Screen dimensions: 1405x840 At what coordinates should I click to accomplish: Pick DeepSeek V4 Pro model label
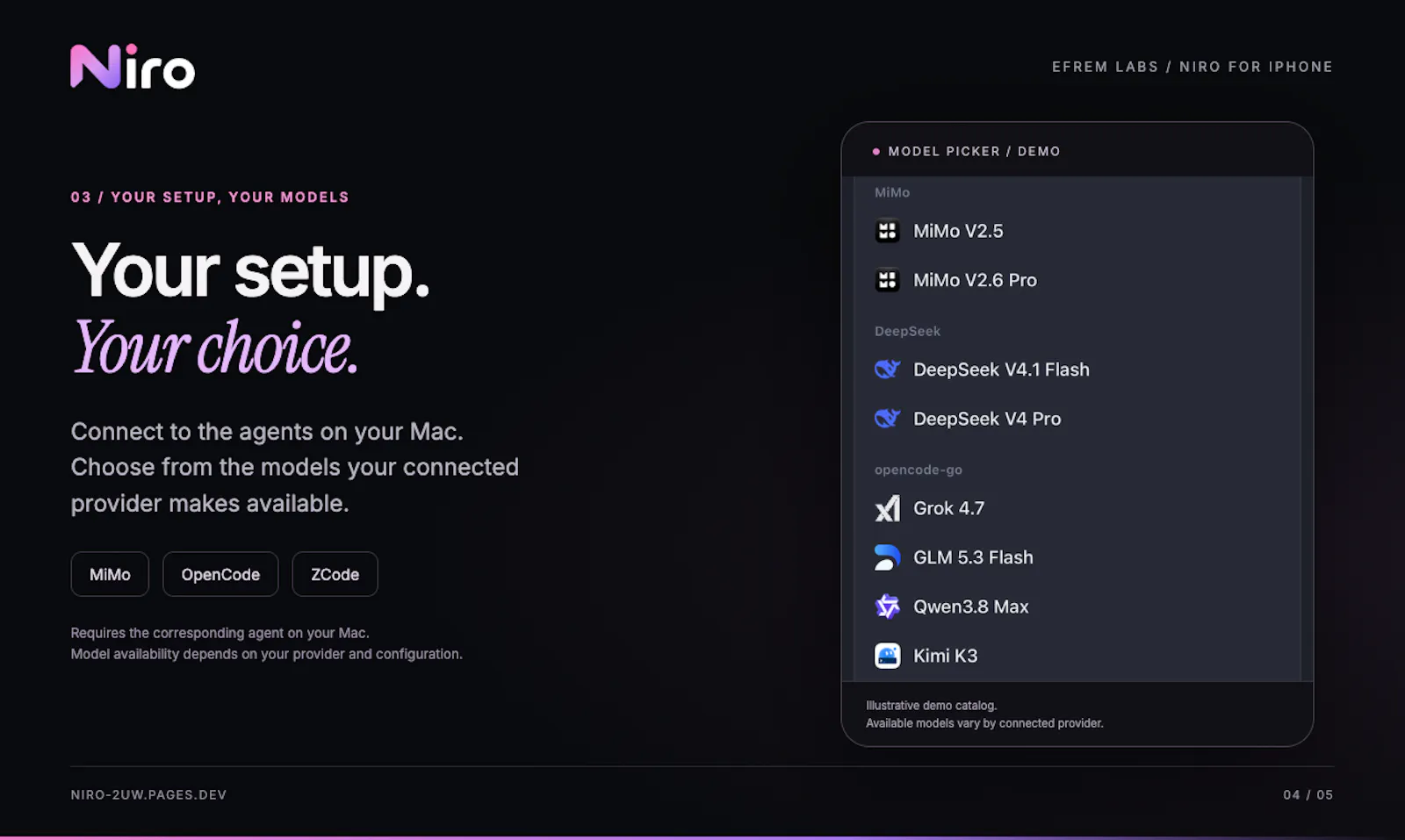(987, 419)
